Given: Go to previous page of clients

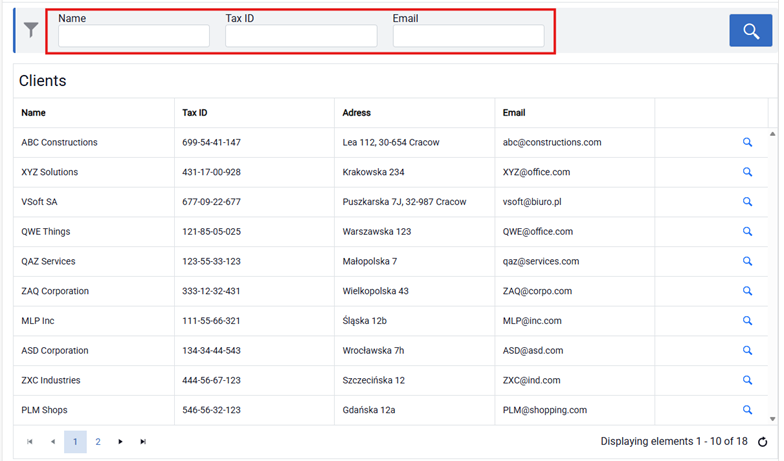Looking at the screenshot, I should (52, 442).
